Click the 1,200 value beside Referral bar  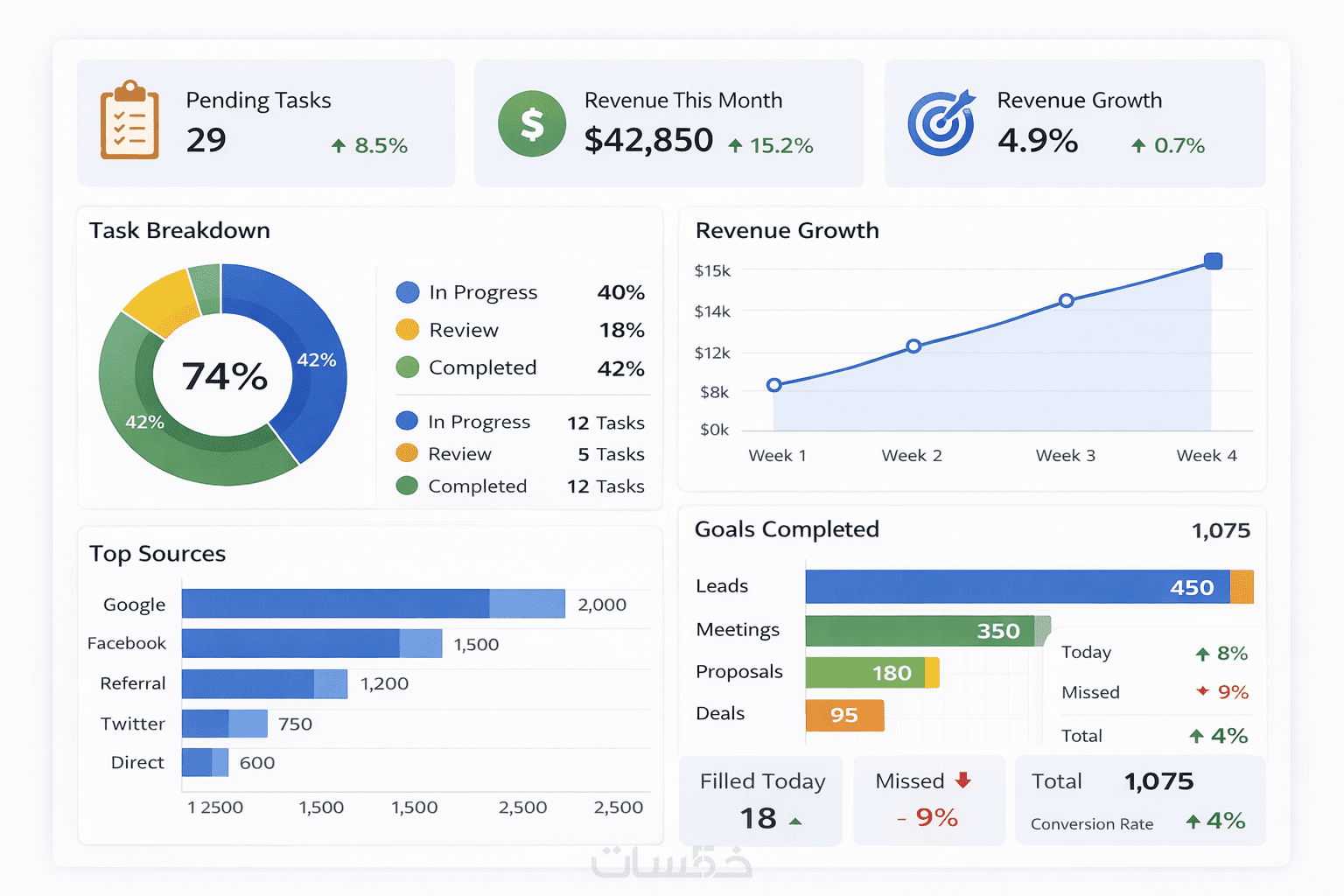point(385,683)
